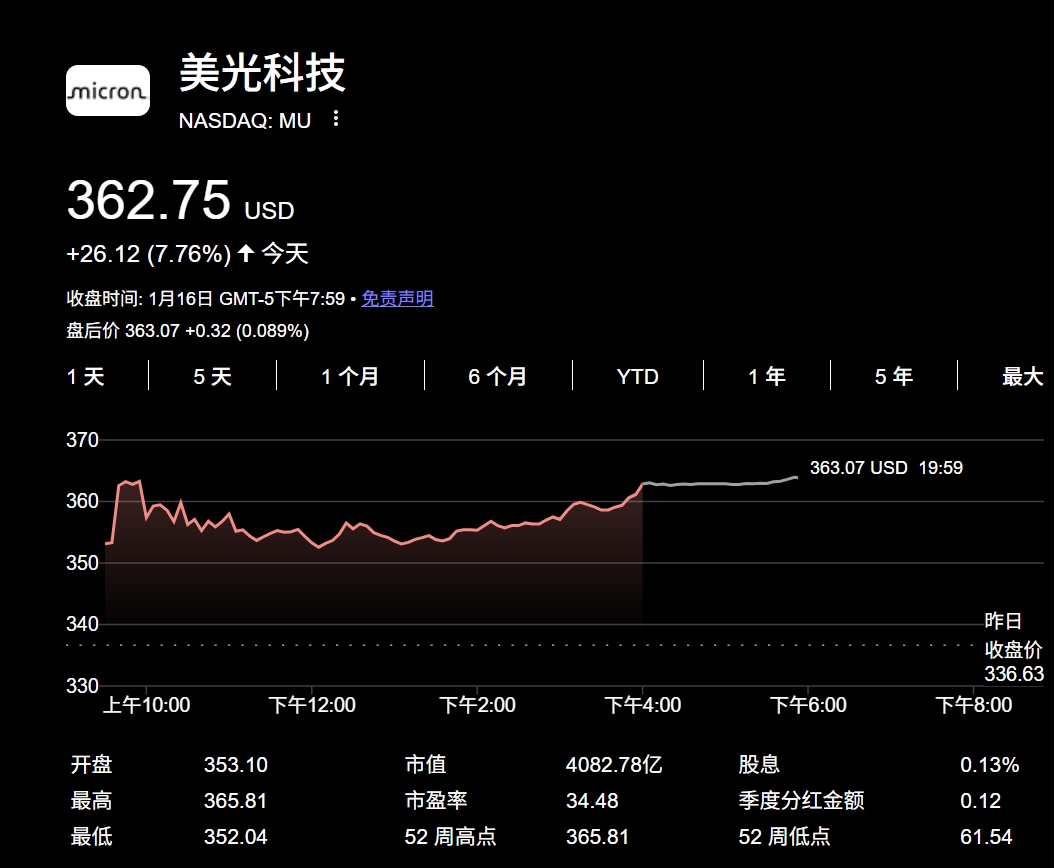Click the Micron company logo
1054x868 pixels.
[x=107, y=90]
